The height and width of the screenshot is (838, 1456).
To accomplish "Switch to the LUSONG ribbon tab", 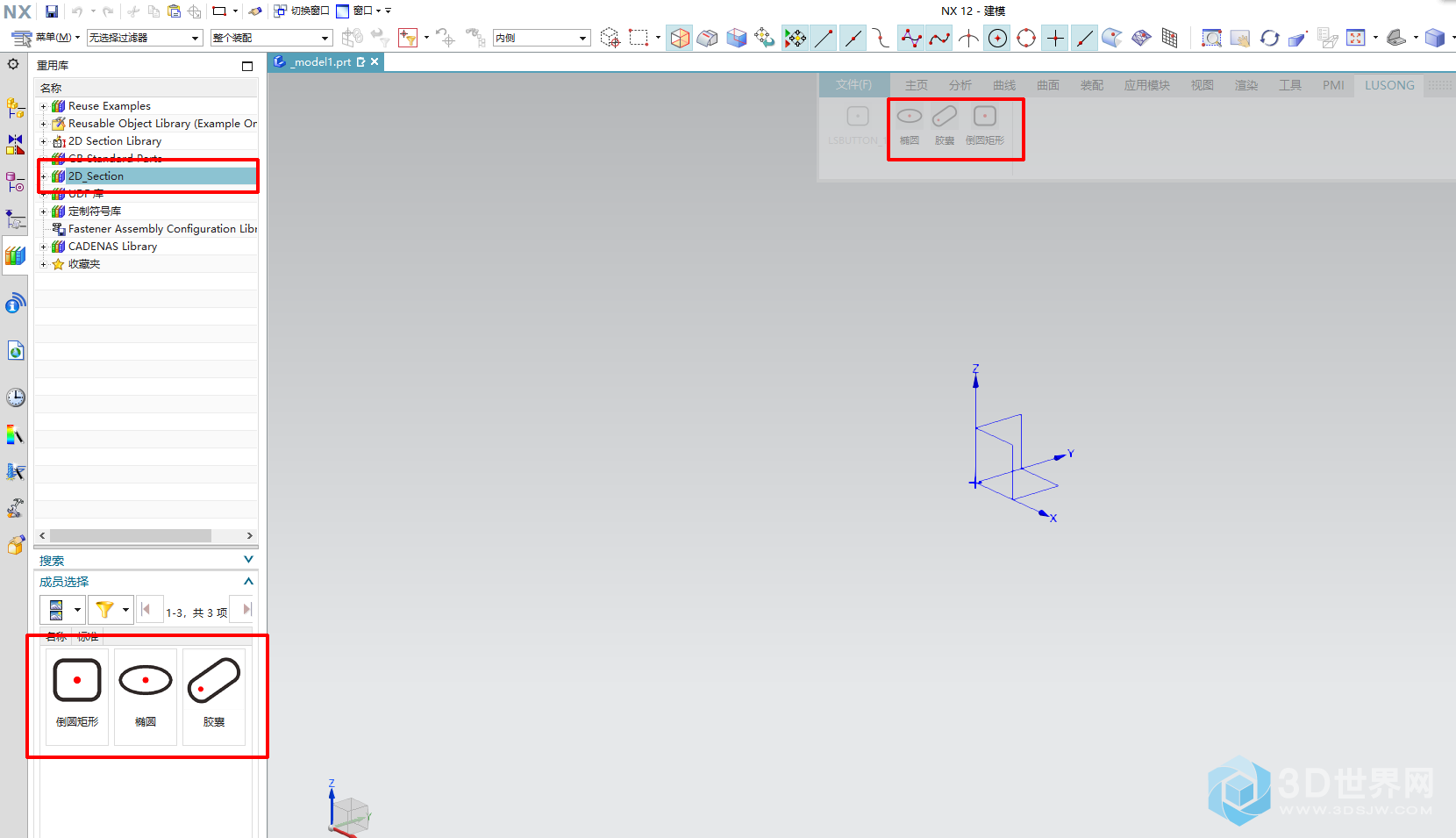I will (x=1389, y=85).
